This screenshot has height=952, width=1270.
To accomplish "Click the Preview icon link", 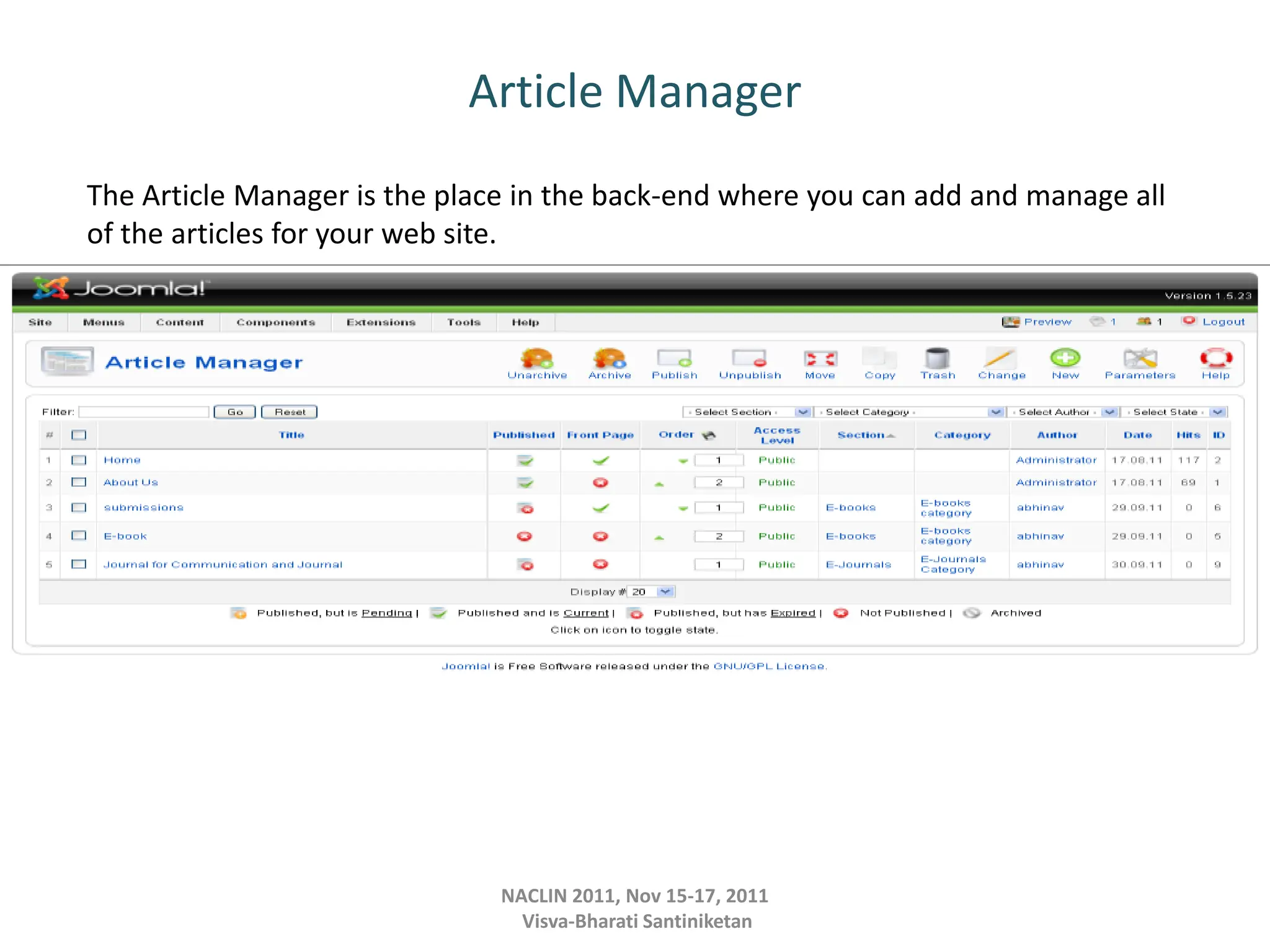I will pos(1036,322).
